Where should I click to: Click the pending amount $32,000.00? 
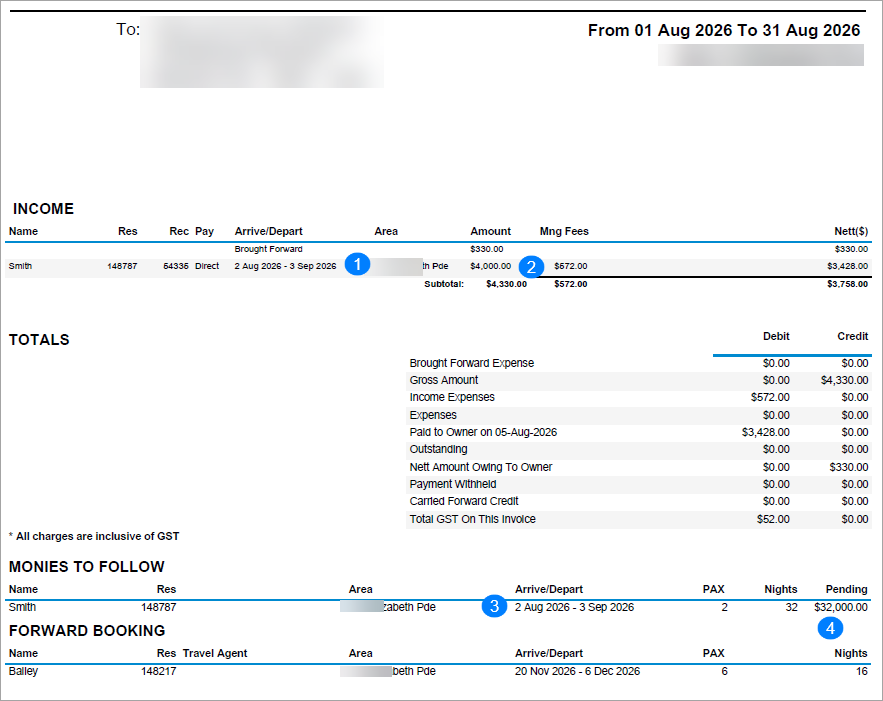(841, 607)
